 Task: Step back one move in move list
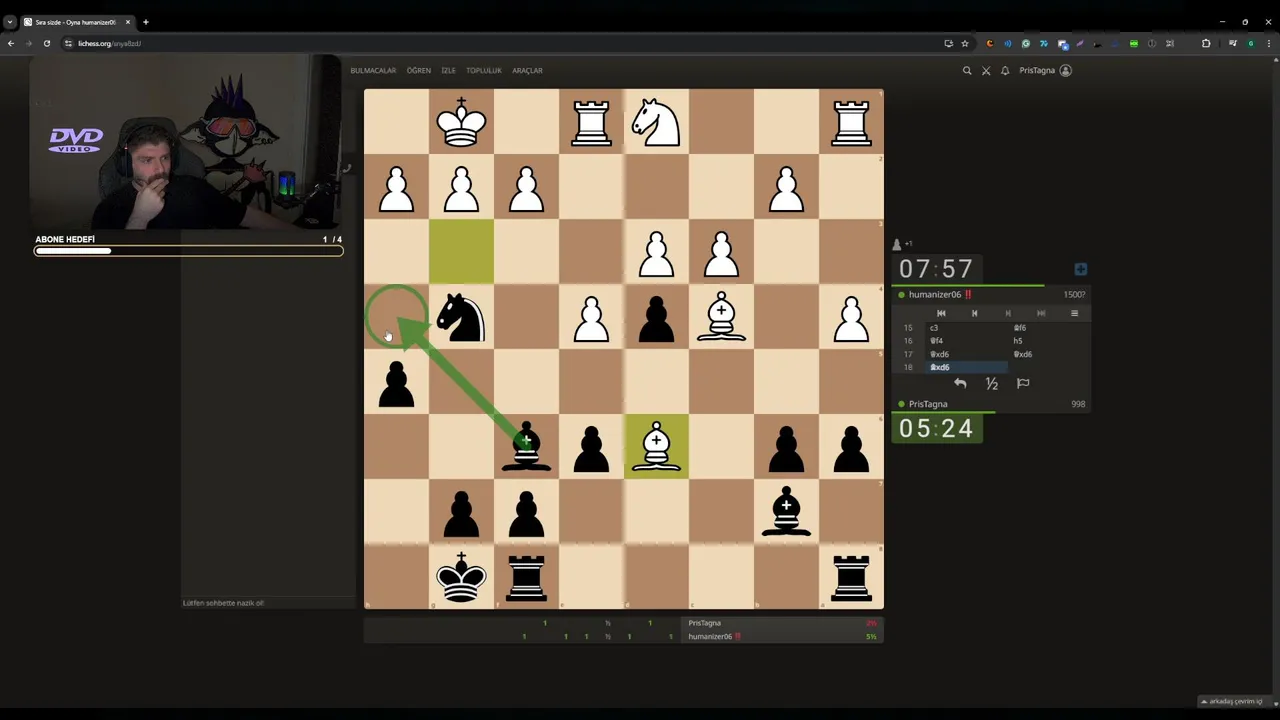pyautogui.click(x=974, y=313)
